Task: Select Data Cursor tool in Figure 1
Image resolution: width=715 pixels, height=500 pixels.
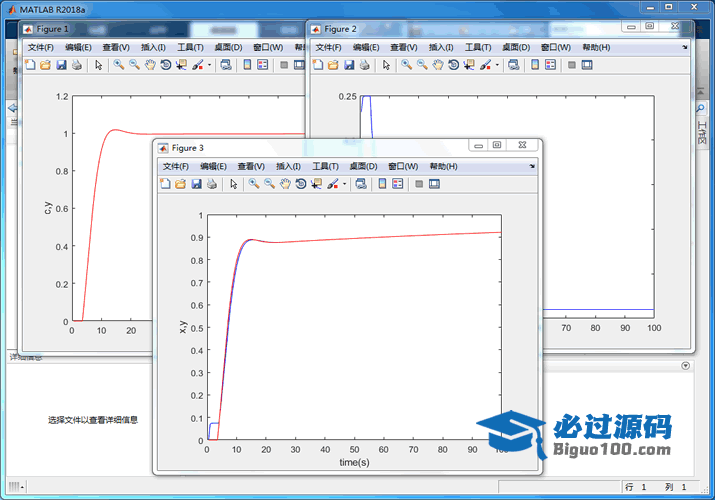Action: (x=181, y=65)
